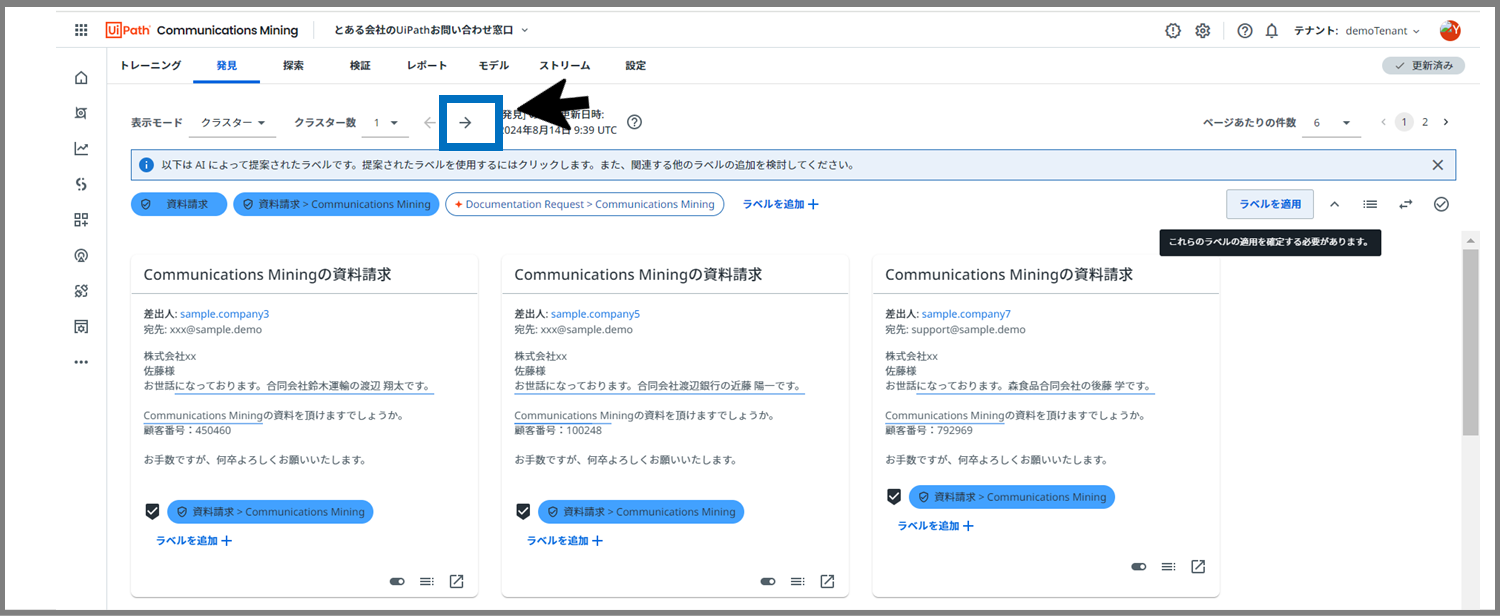
Task: Click the scrollbar up arrow
Action: 1470,239
